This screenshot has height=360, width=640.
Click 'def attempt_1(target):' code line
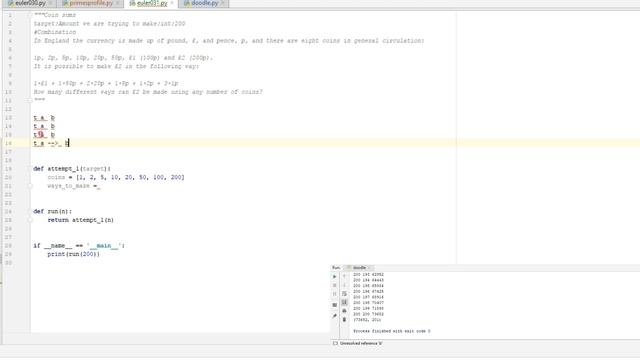coord(72,169)
